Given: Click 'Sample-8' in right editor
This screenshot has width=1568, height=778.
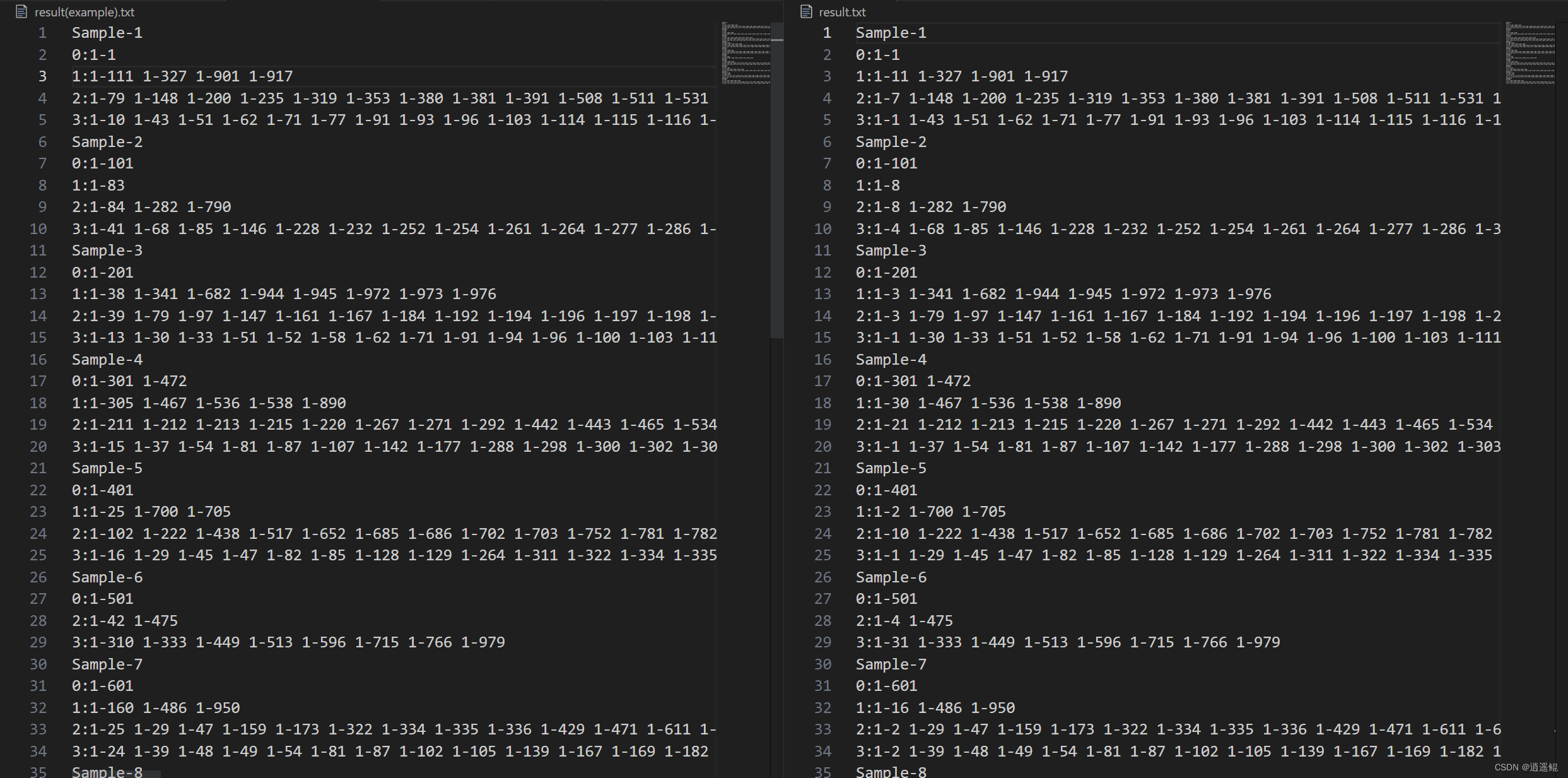Looking at the screenshot, I should click(x=891, y=772).
